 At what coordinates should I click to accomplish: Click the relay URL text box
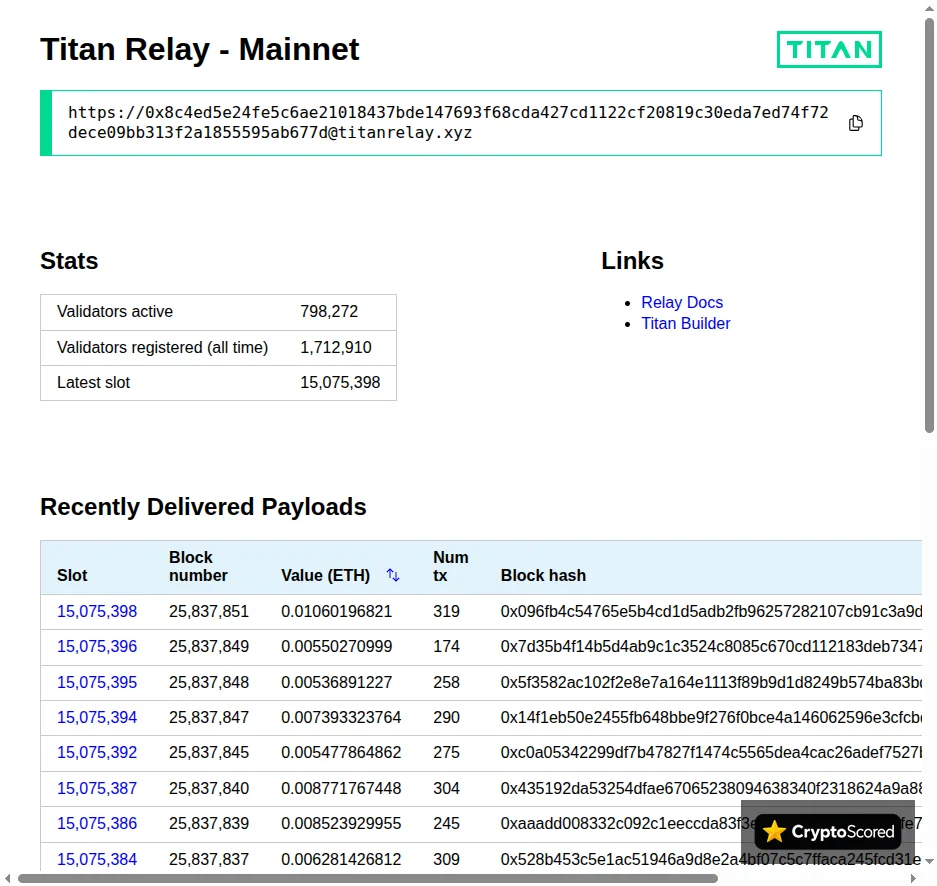tap(461, 123)
